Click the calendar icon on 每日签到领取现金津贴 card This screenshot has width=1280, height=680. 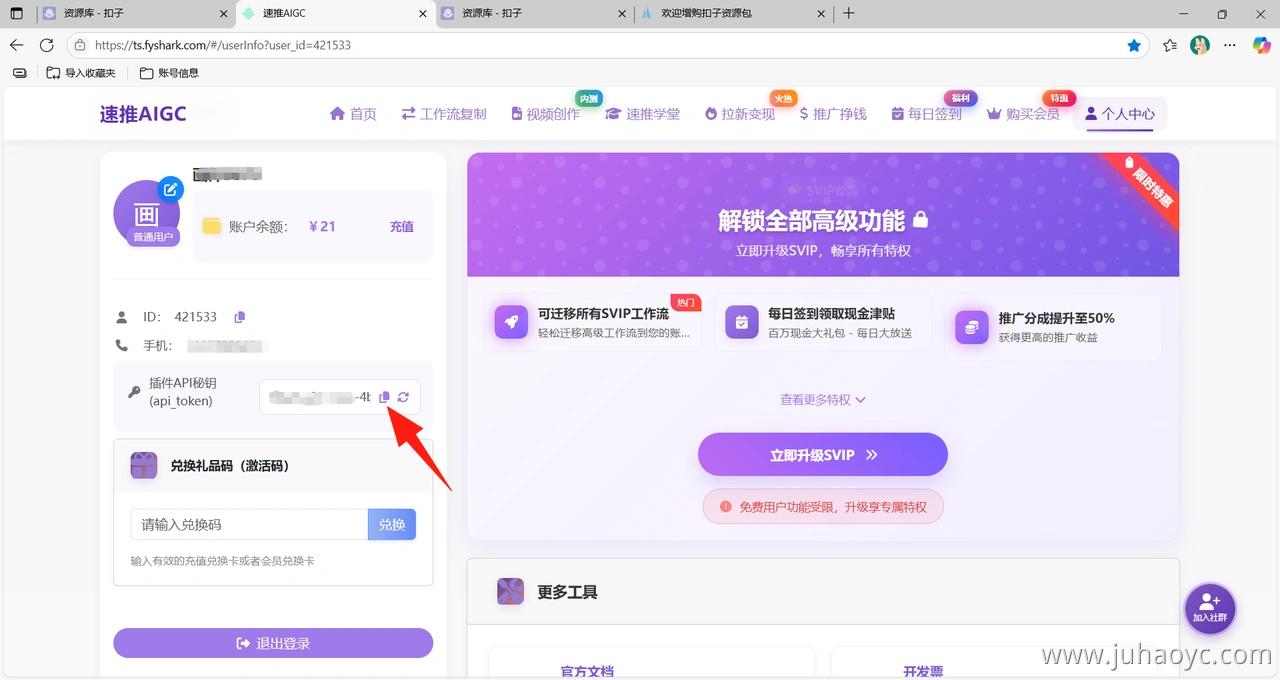[x=742, y=322]
